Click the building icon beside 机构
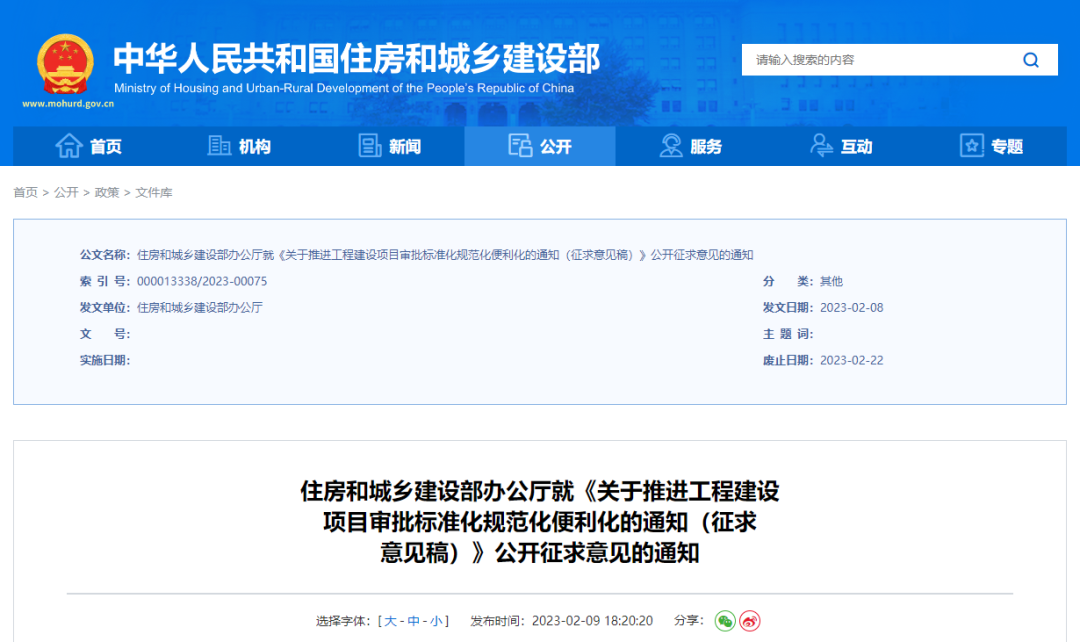This screenshot has height=642, width=1080. pyautogui.click(x=221, y=146)
